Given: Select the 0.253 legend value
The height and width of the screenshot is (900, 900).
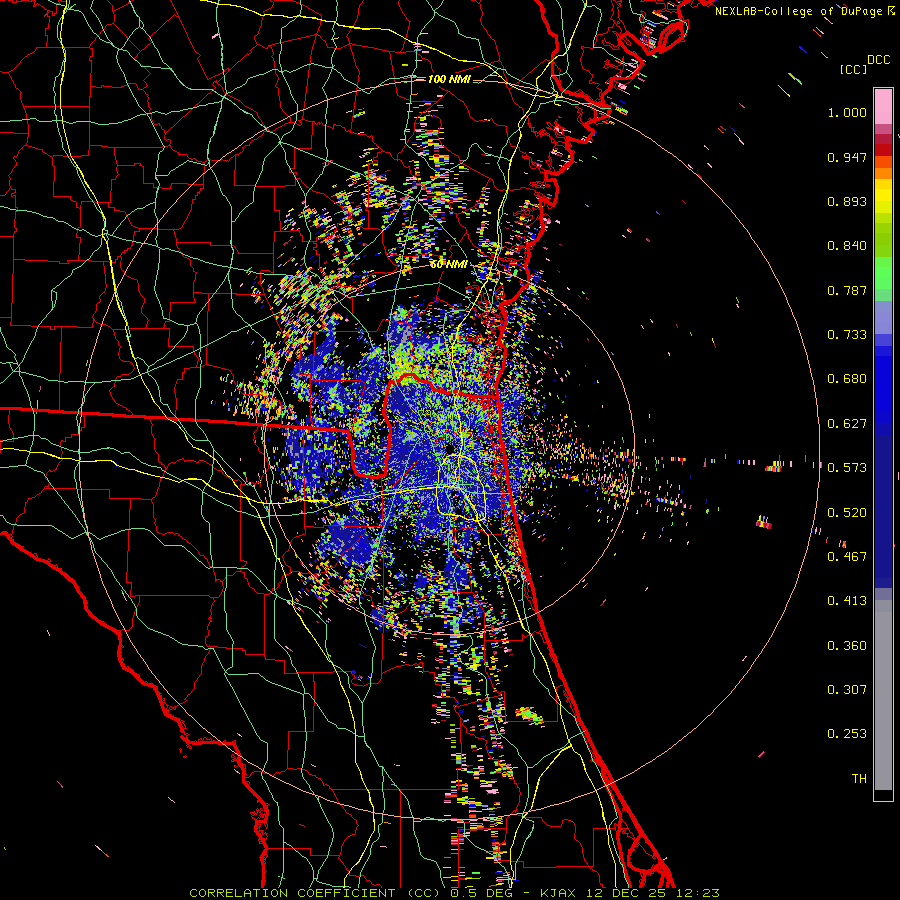Looking at the screenshot, I should (847, 734).
